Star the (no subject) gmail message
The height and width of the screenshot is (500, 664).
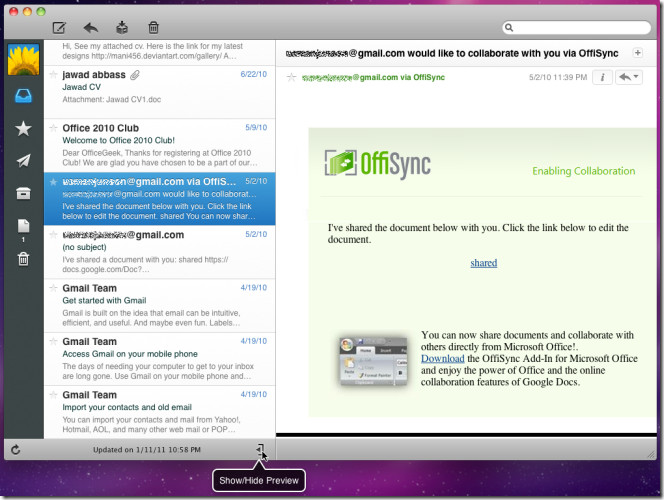tap(53, 235)
